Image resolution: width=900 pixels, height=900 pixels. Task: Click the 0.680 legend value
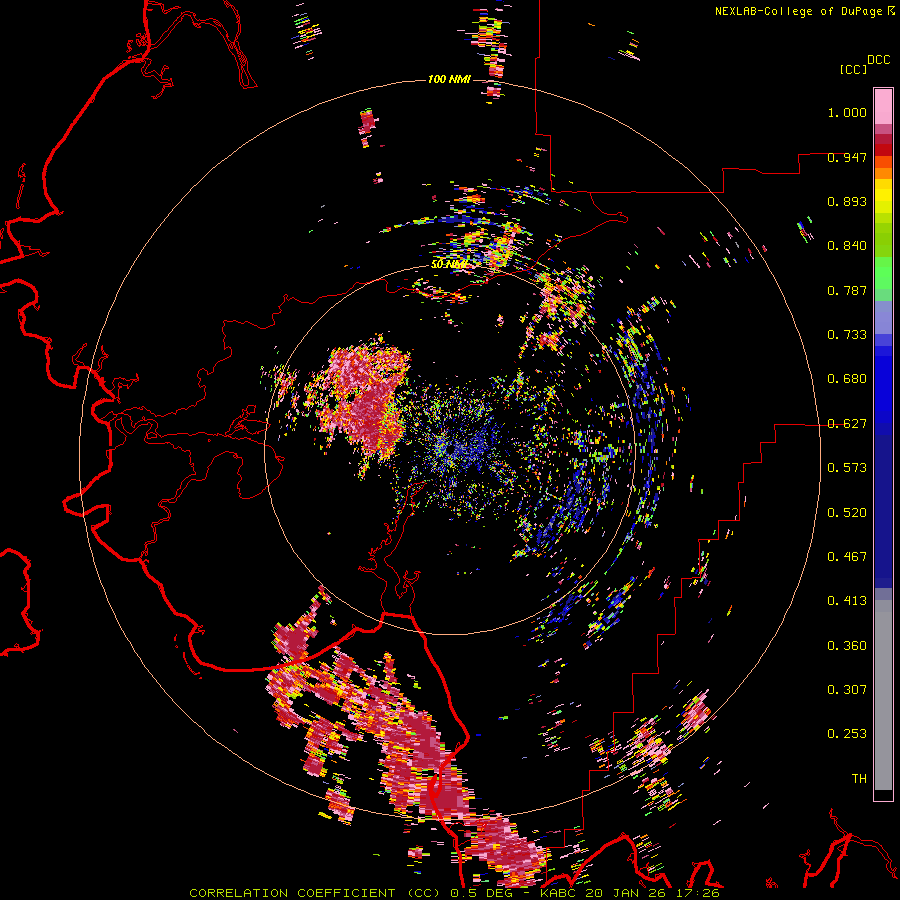tap(847, 379)
